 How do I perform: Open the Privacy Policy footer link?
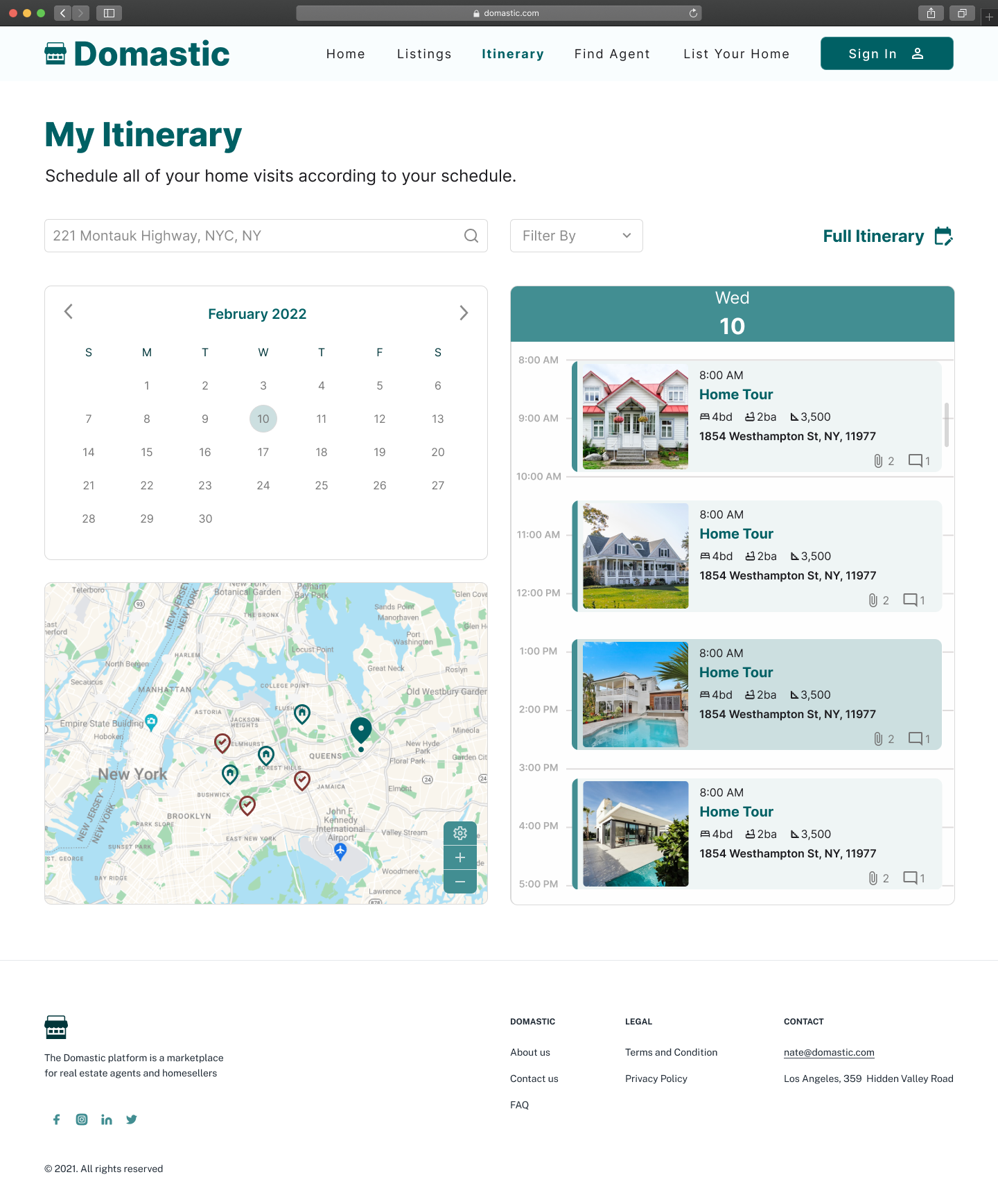click(656, 1079)
